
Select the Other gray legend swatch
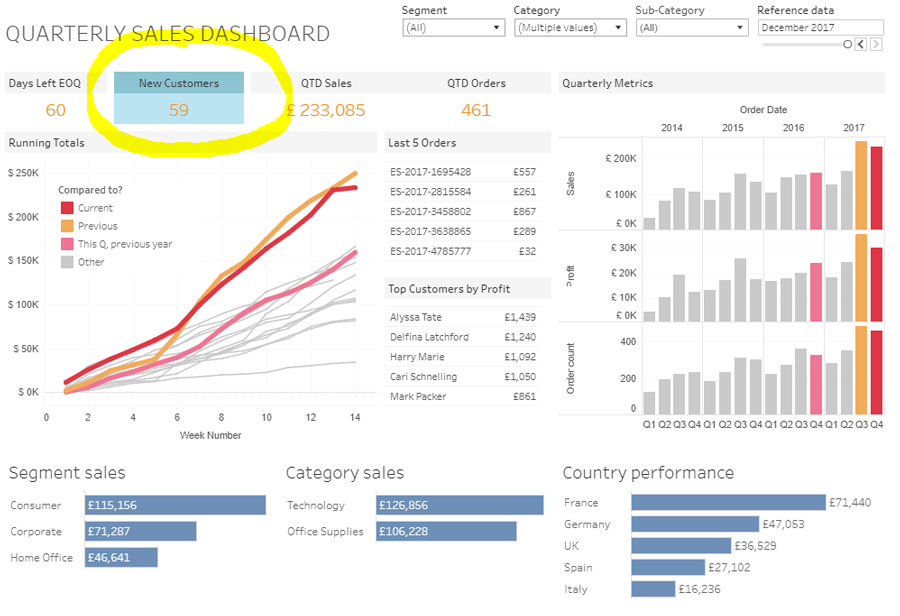coord(67,262)
